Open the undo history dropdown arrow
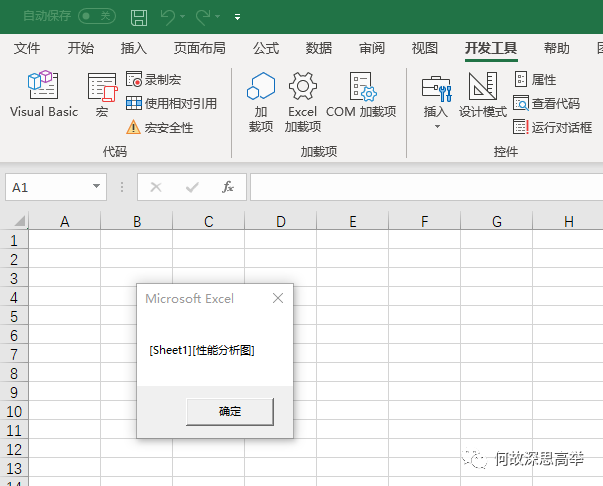Screen dimensions: 603x486 pyautogui.click(x=182, y=17)
